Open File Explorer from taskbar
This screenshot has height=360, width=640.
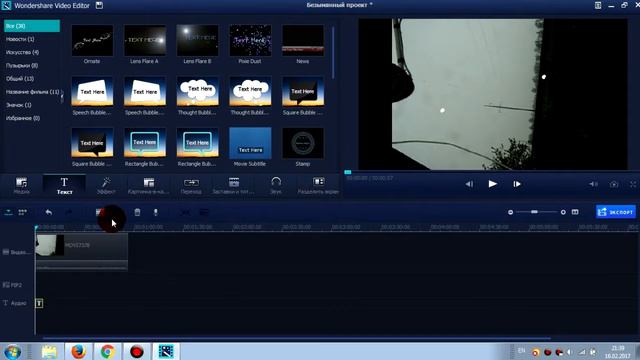(x=49, y=351)
